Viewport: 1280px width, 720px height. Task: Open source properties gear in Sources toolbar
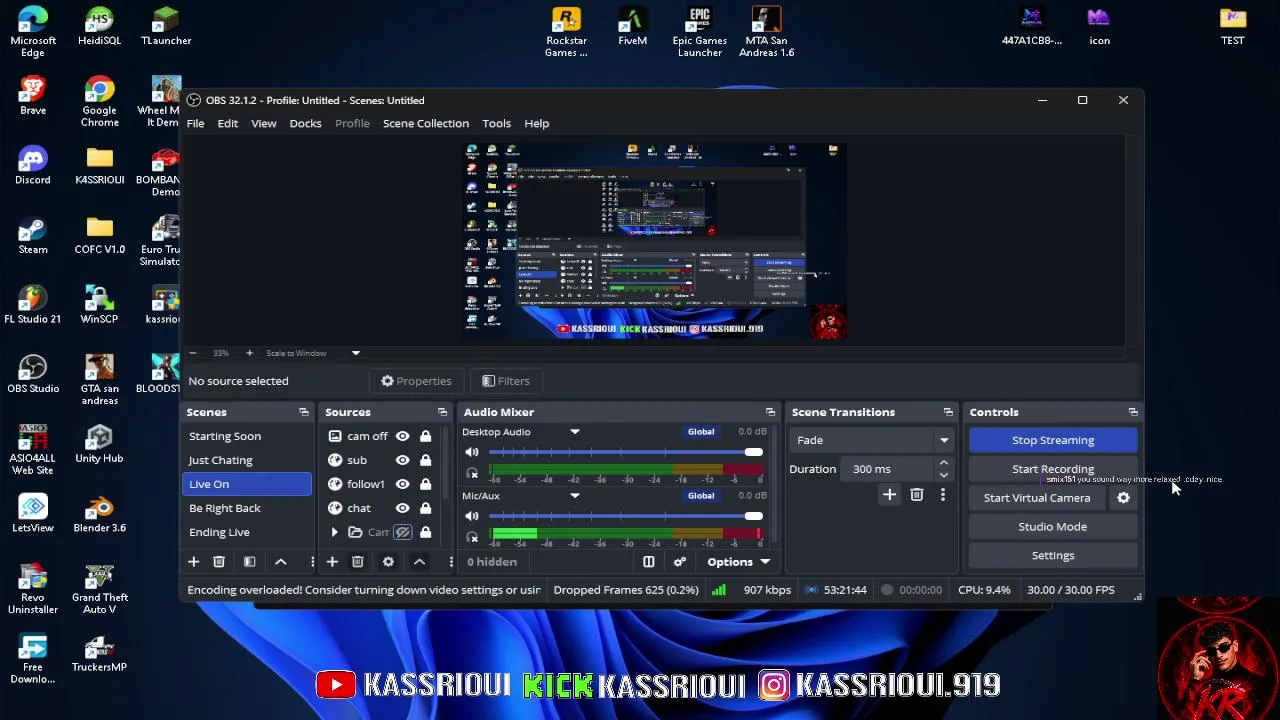click(x=388, y=562)
